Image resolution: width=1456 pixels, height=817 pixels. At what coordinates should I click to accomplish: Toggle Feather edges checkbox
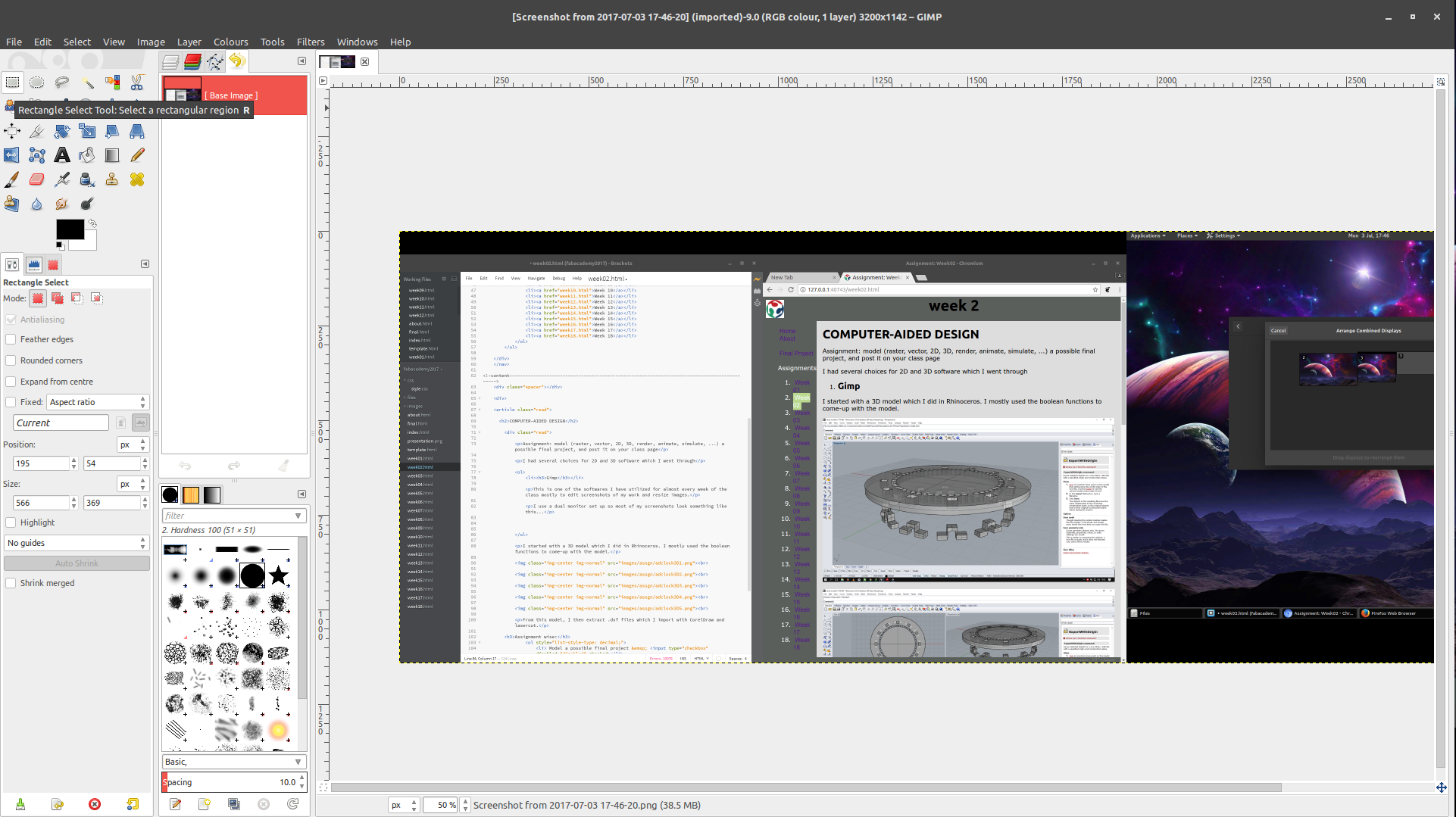(x=11, y=339)
